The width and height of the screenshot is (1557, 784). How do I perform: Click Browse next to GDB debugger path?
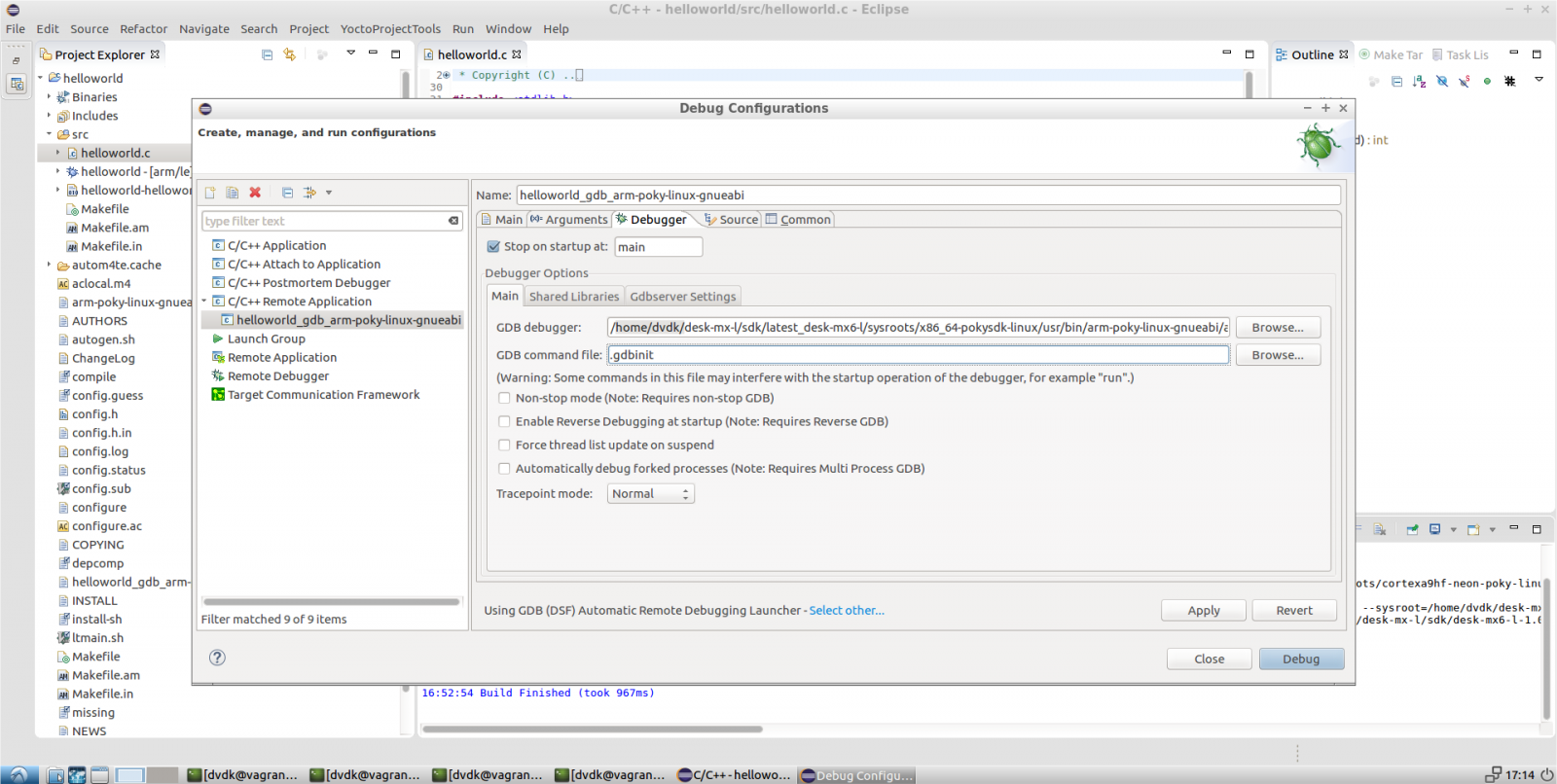point(1277,328)
